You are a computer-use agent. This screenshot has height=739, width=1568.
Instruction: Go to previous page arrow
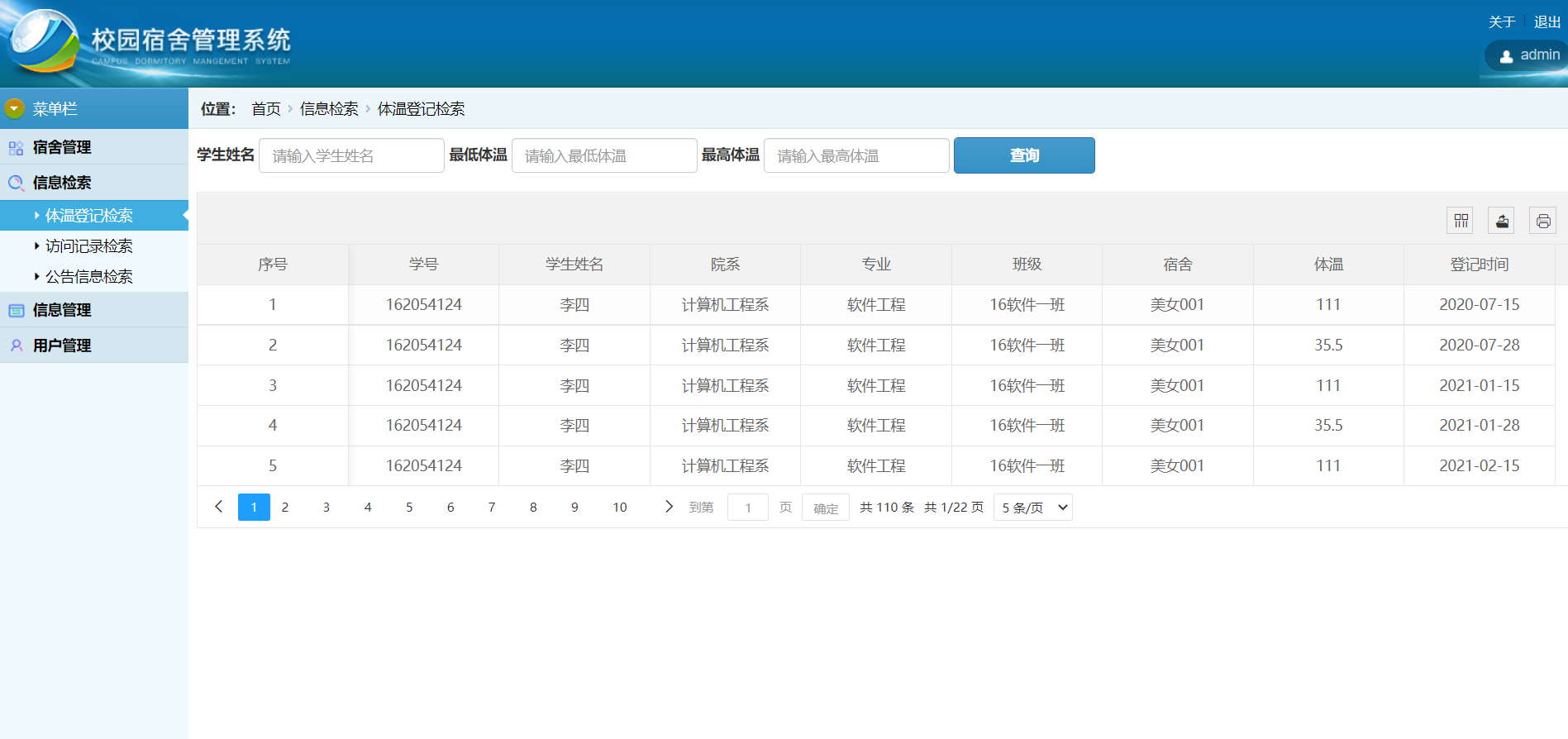click(x=218, y=507)
